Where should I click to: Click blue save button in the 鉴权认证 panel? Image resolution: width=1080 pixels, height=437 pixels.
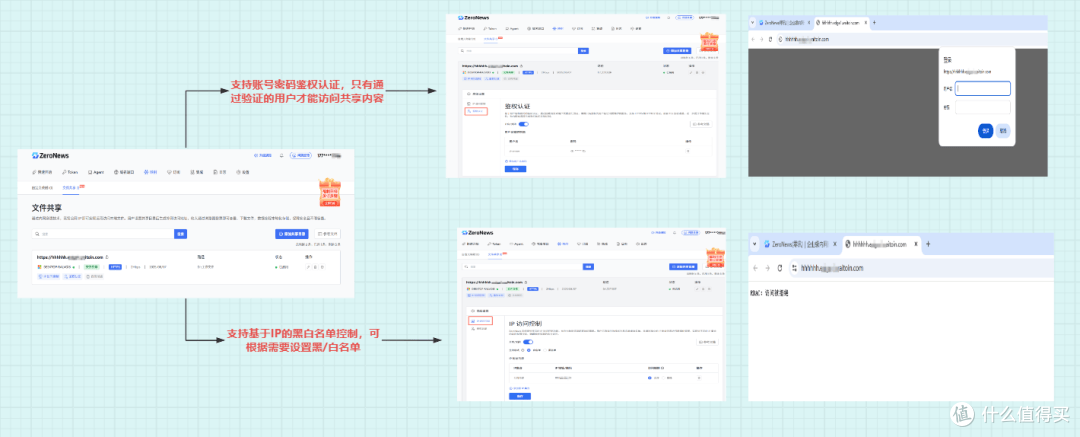click(x=515, y=169)
